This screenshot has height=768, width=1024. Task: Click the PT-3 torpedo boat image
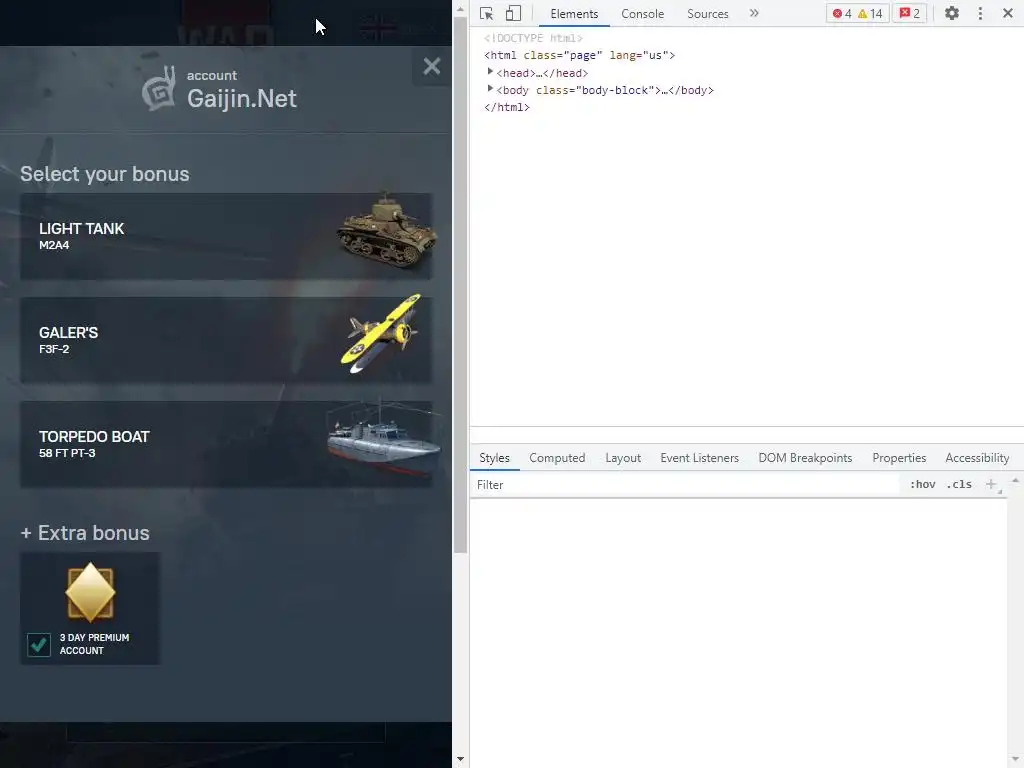pyautogui.click(x=384, y=438)
